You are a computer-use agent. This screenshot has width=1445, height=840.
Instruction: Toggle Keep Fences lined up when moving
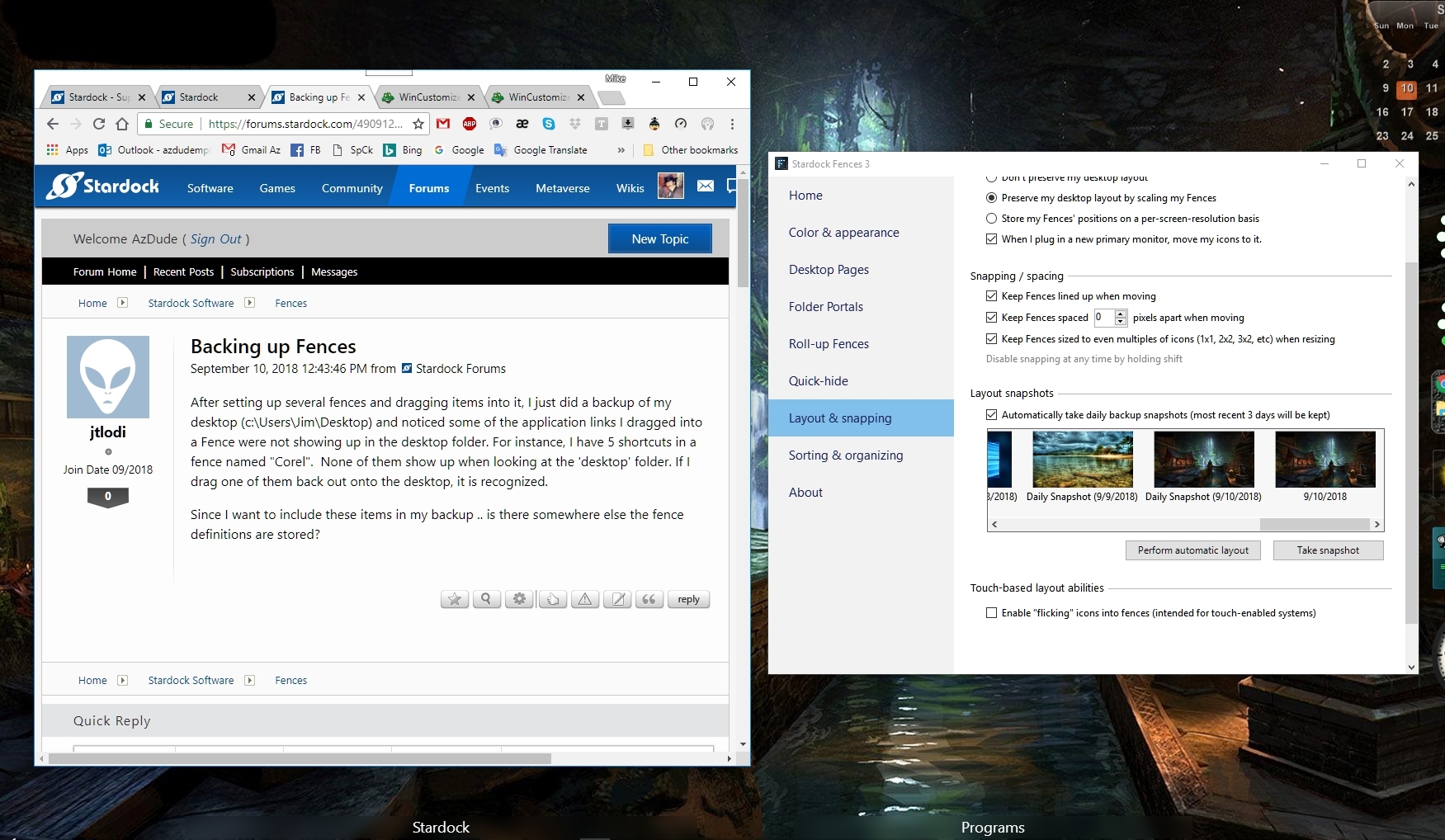[x=991, y=296]
